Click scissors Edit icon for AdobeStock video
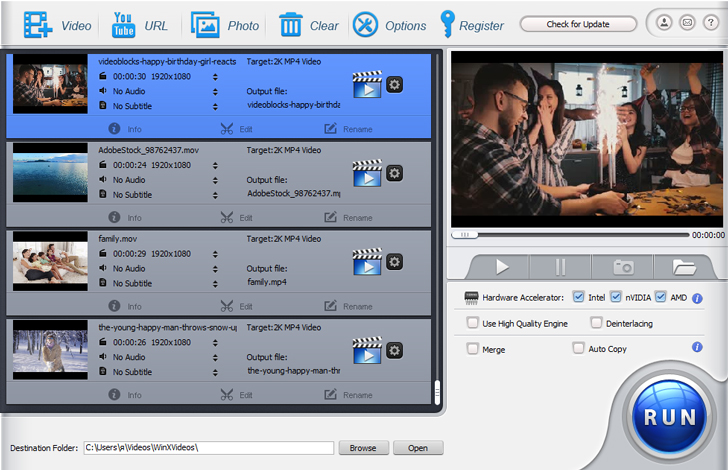This screenshot has height=470, width=728. point(227,217)
